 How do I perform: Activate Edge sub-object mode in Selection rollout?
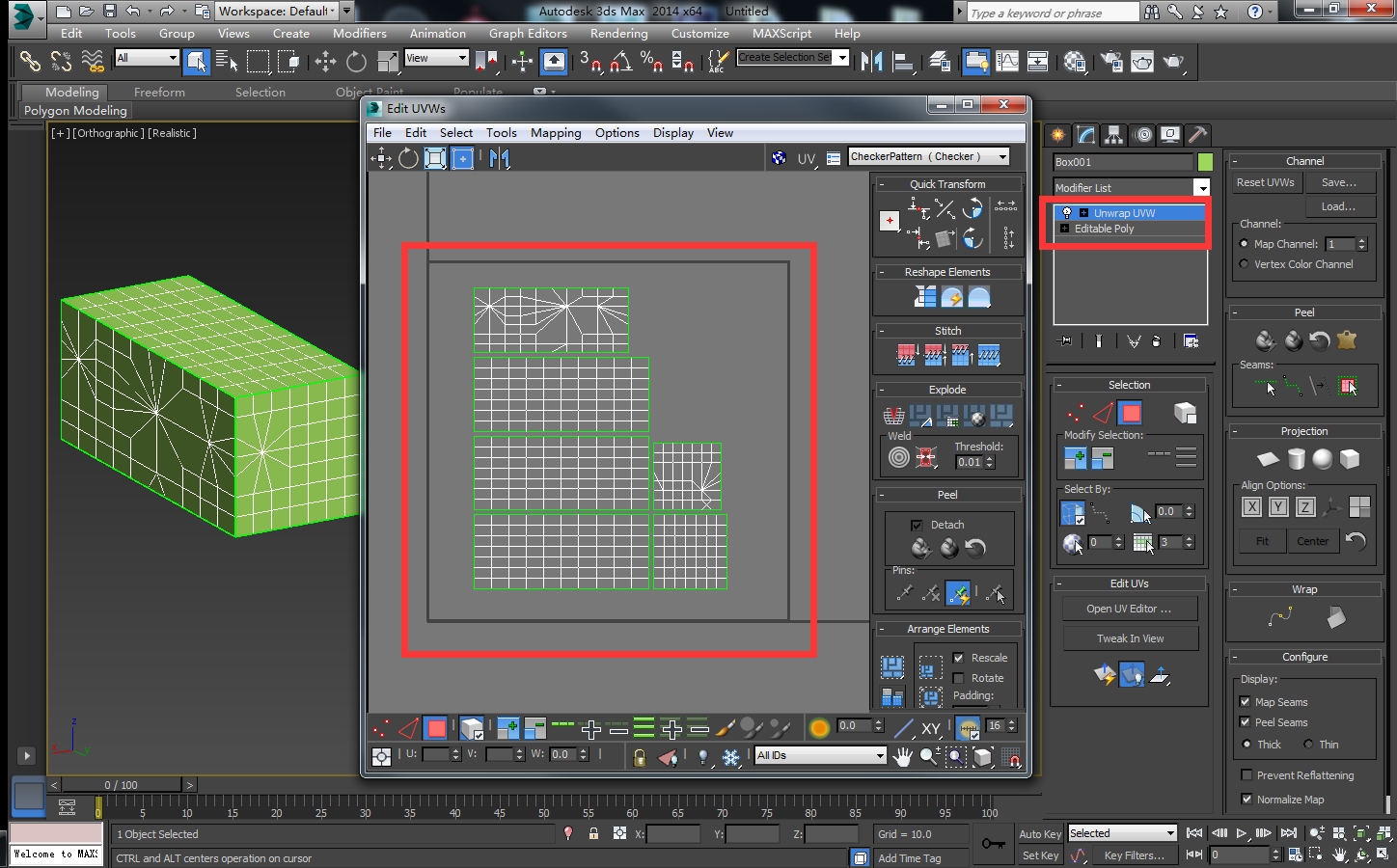click(x=1103, y=413)
